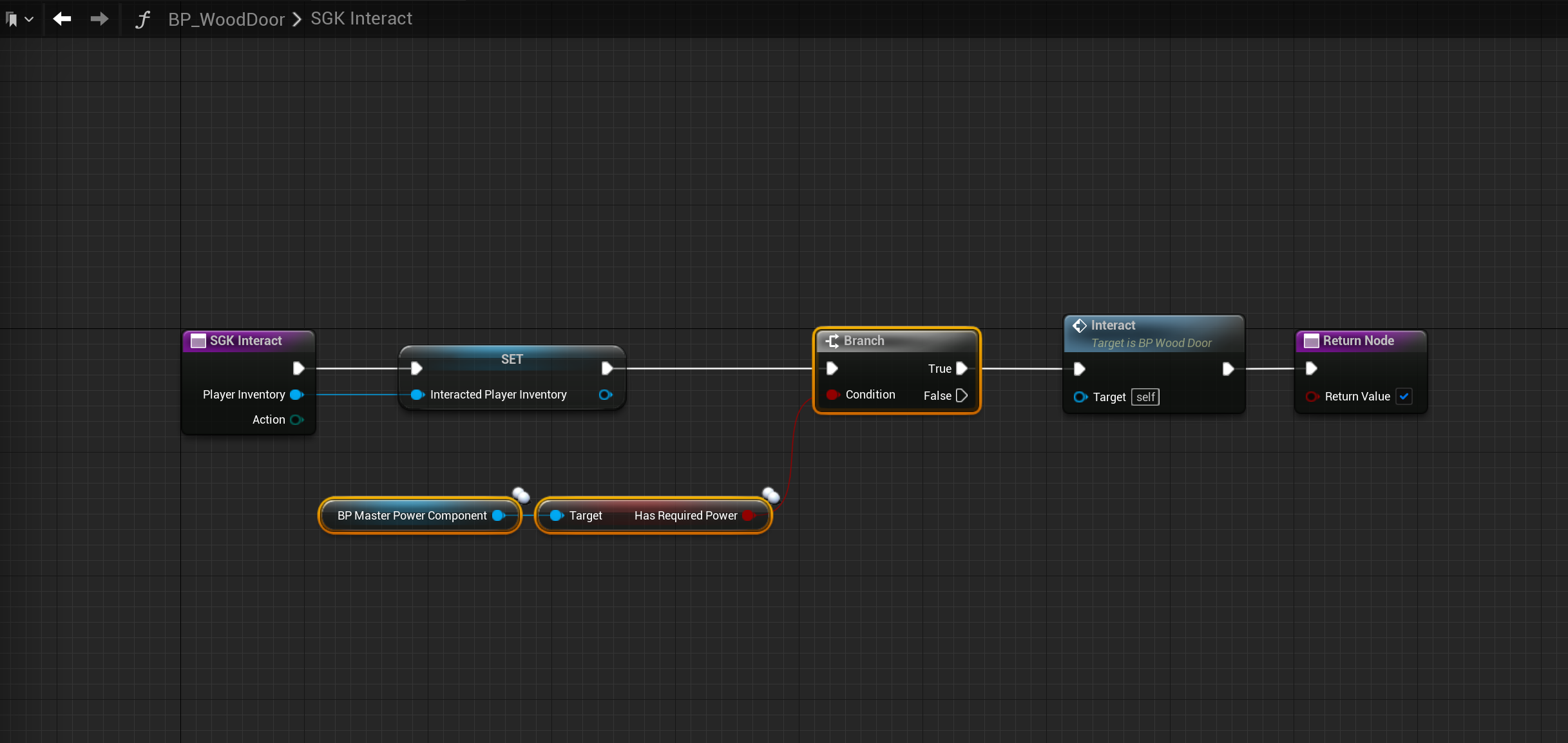1568x743 pixels.
Task: Click the Return Node header icon
Action: (x=1311, y=341)
